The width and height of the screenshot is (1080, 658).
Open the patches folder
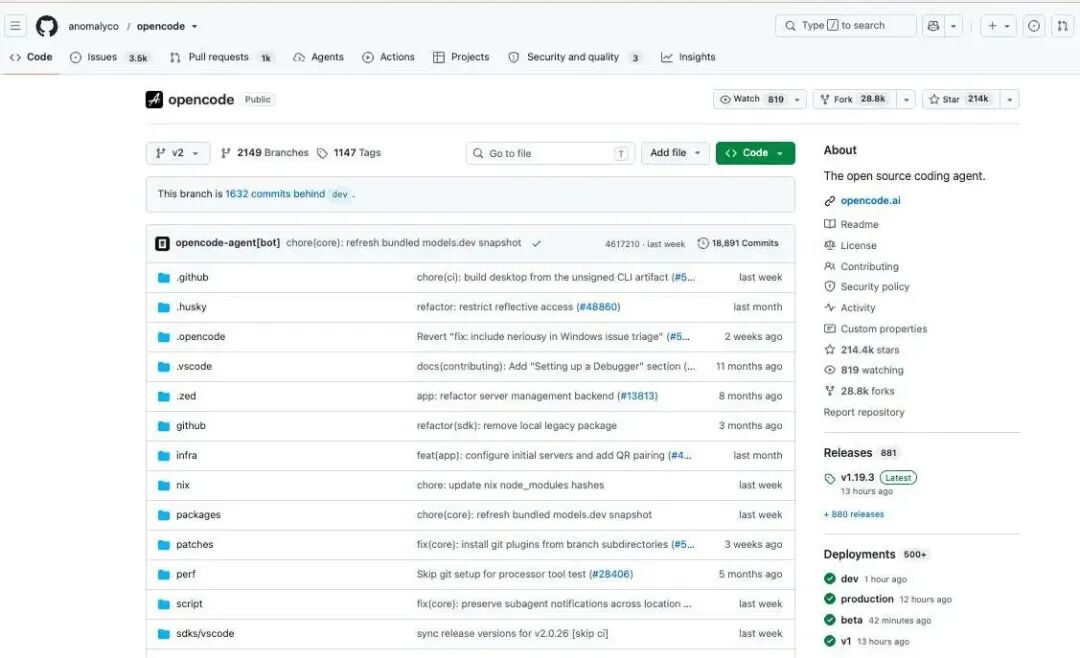click(x=194, y=544)
